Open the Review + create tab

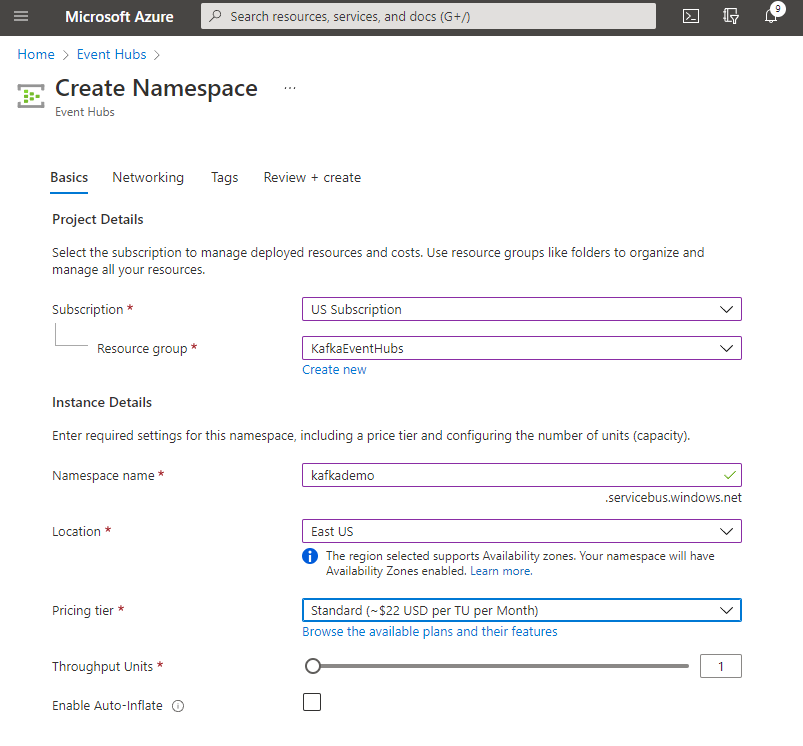click(312, 178)
